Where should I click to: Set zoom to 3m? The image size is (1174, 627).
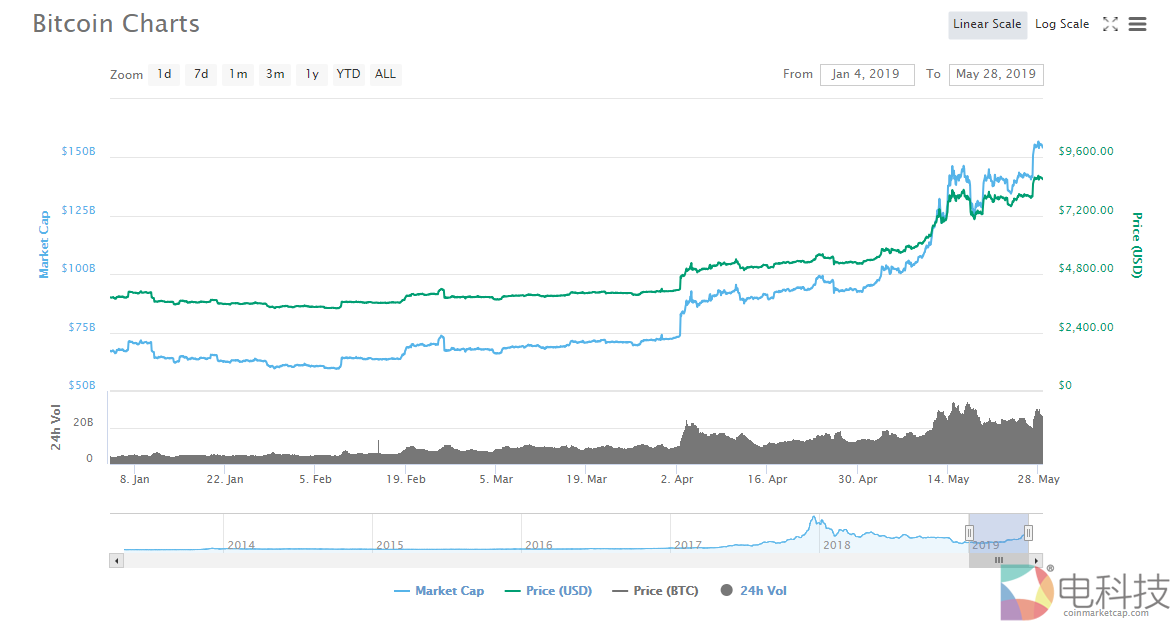tap(274, 74)
